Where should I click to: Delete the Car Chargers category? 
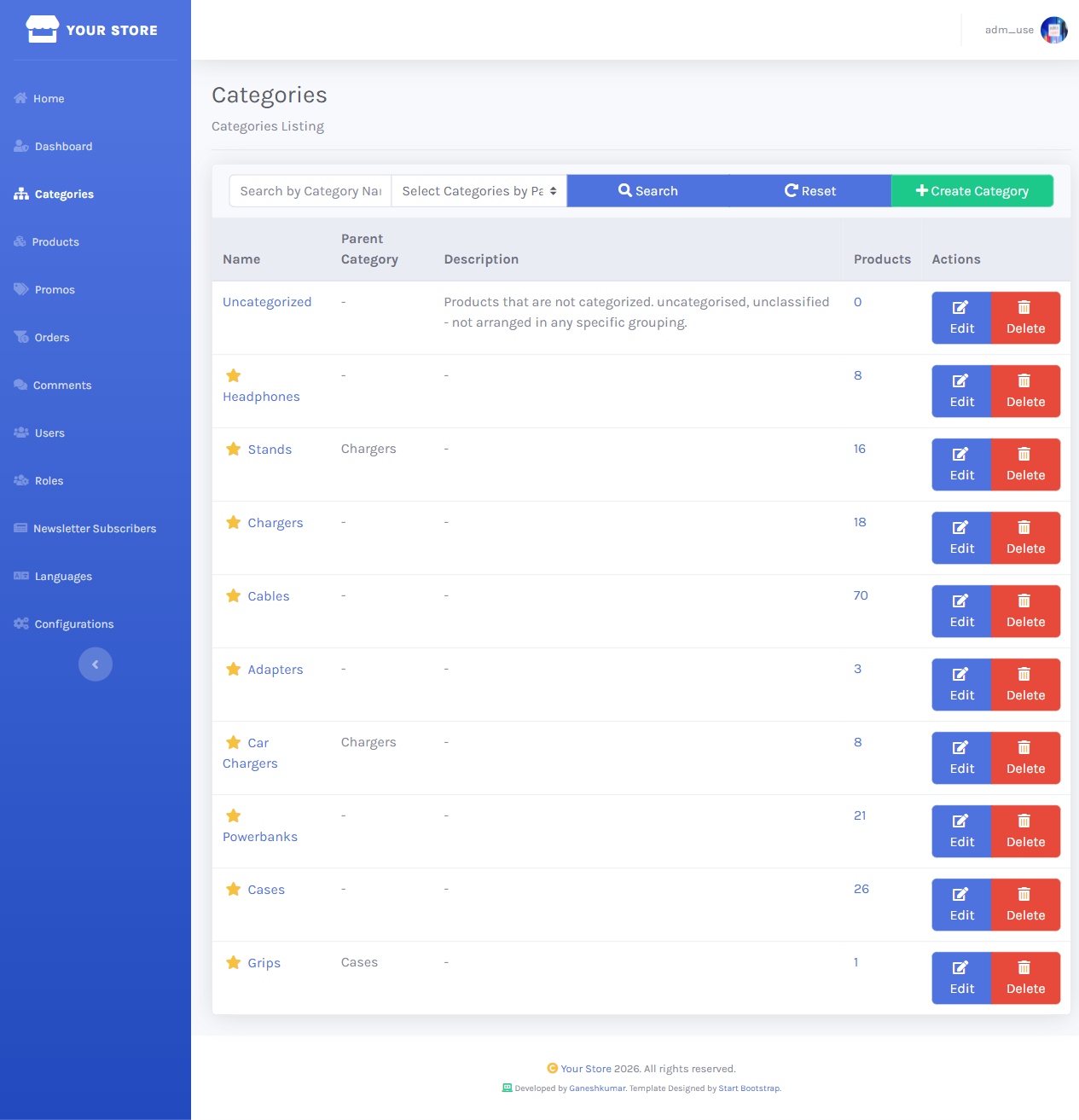[1025, 758]
